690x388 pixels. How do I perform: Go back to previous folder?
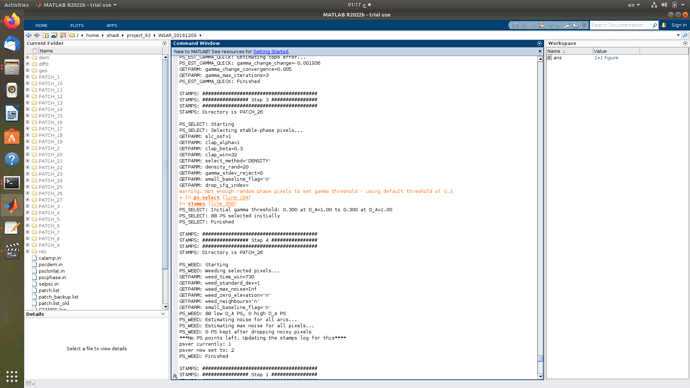tap(29, 35)
